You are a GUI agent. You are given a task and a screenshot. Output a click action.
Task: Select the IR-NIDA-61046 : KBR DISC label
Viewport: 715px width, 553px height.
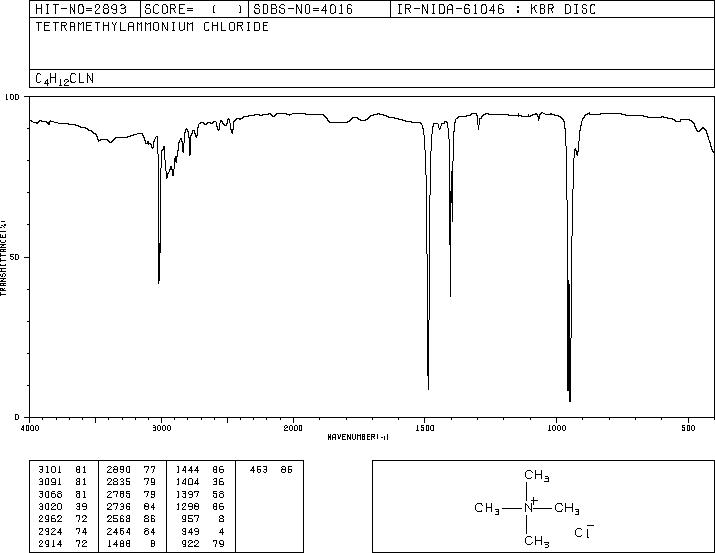496,9
